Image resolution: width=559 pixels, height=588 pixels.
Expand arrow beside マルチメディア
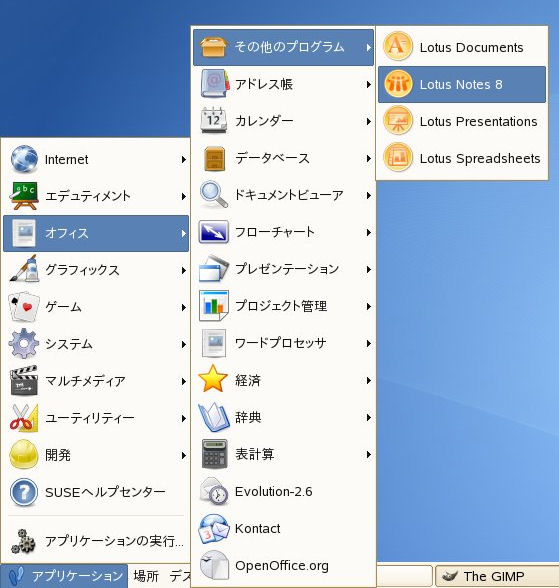pos(183,381)
